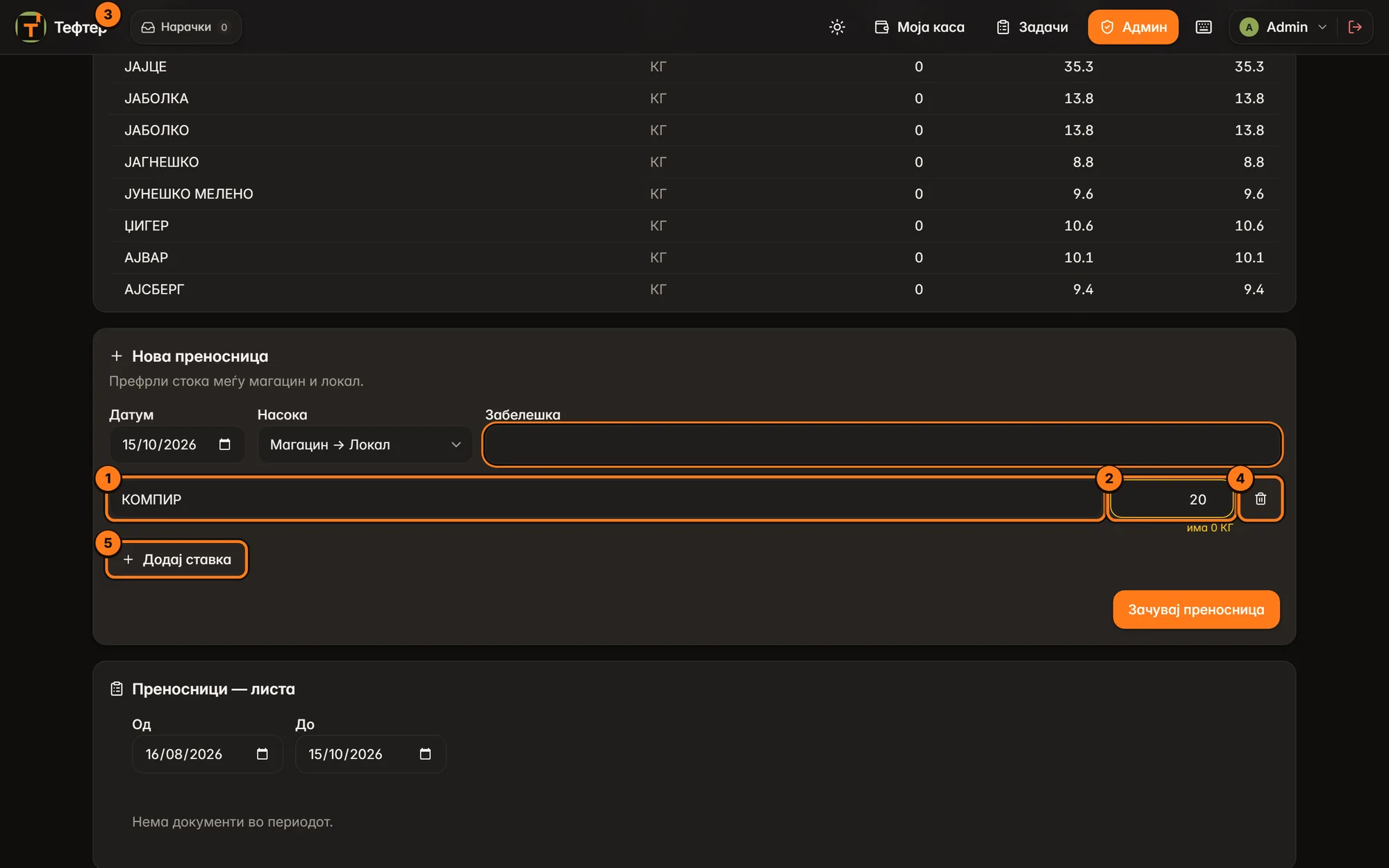Select the ЈАБОЛКА row name
Viewport: 1389px width, 868px height.
156,99
